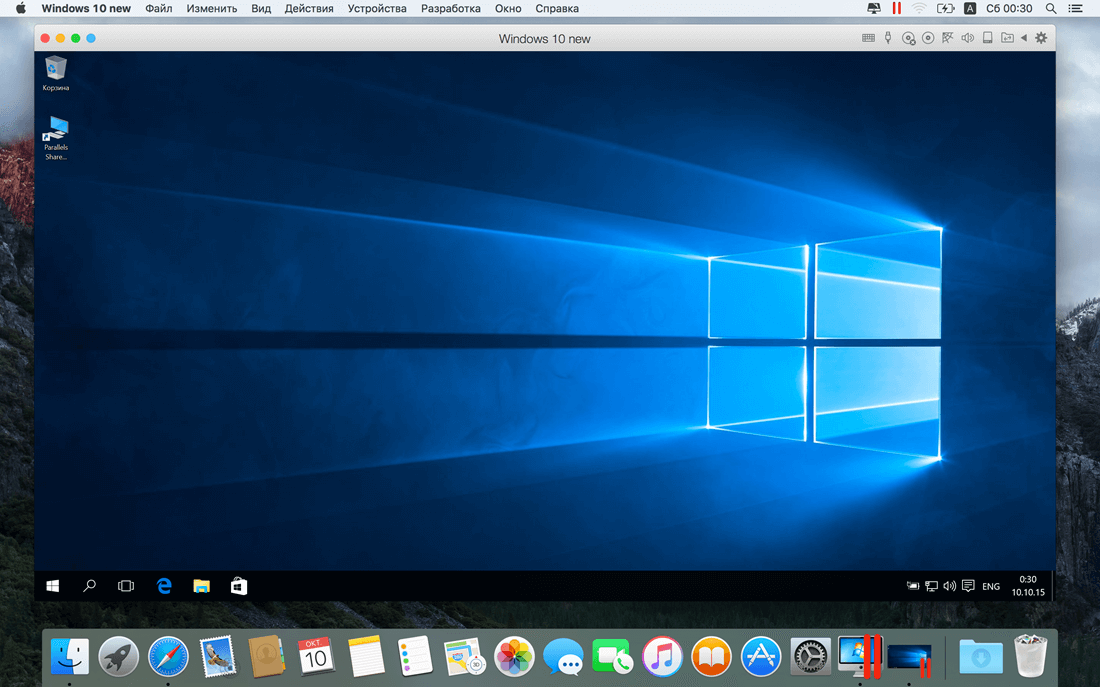
Task: Open Windows volume control in system tray
Action: pos(949,586)
